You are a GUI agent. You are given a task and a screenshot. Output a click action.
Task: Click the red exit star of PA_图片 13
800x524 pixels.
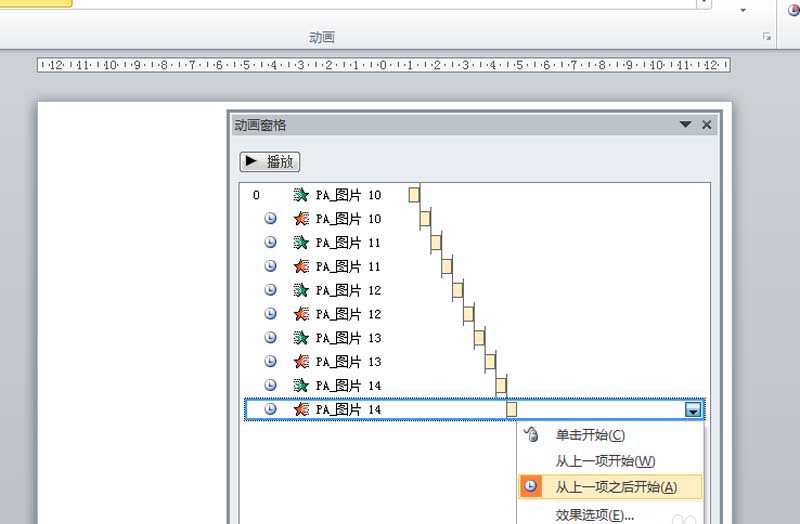click(301, 362)
